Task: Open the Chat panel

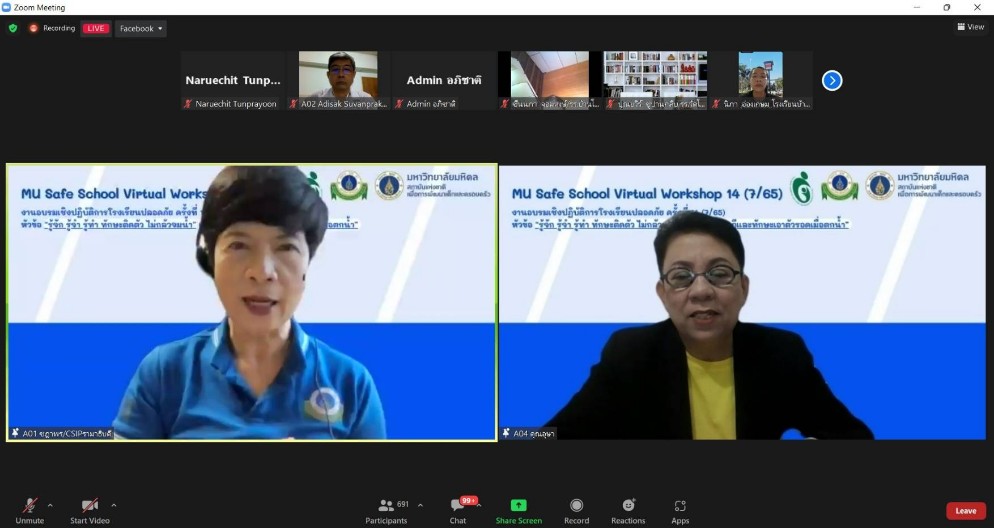Action: (458, 511)
